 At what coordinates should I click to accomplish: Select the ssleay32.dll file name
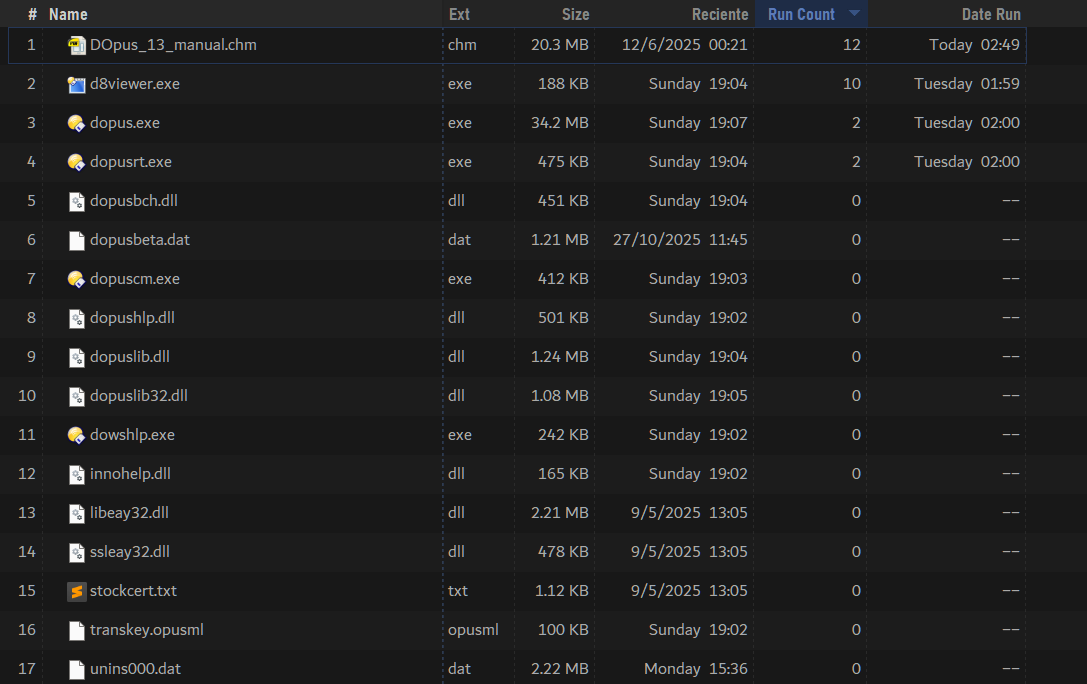(x=129, y=552)
